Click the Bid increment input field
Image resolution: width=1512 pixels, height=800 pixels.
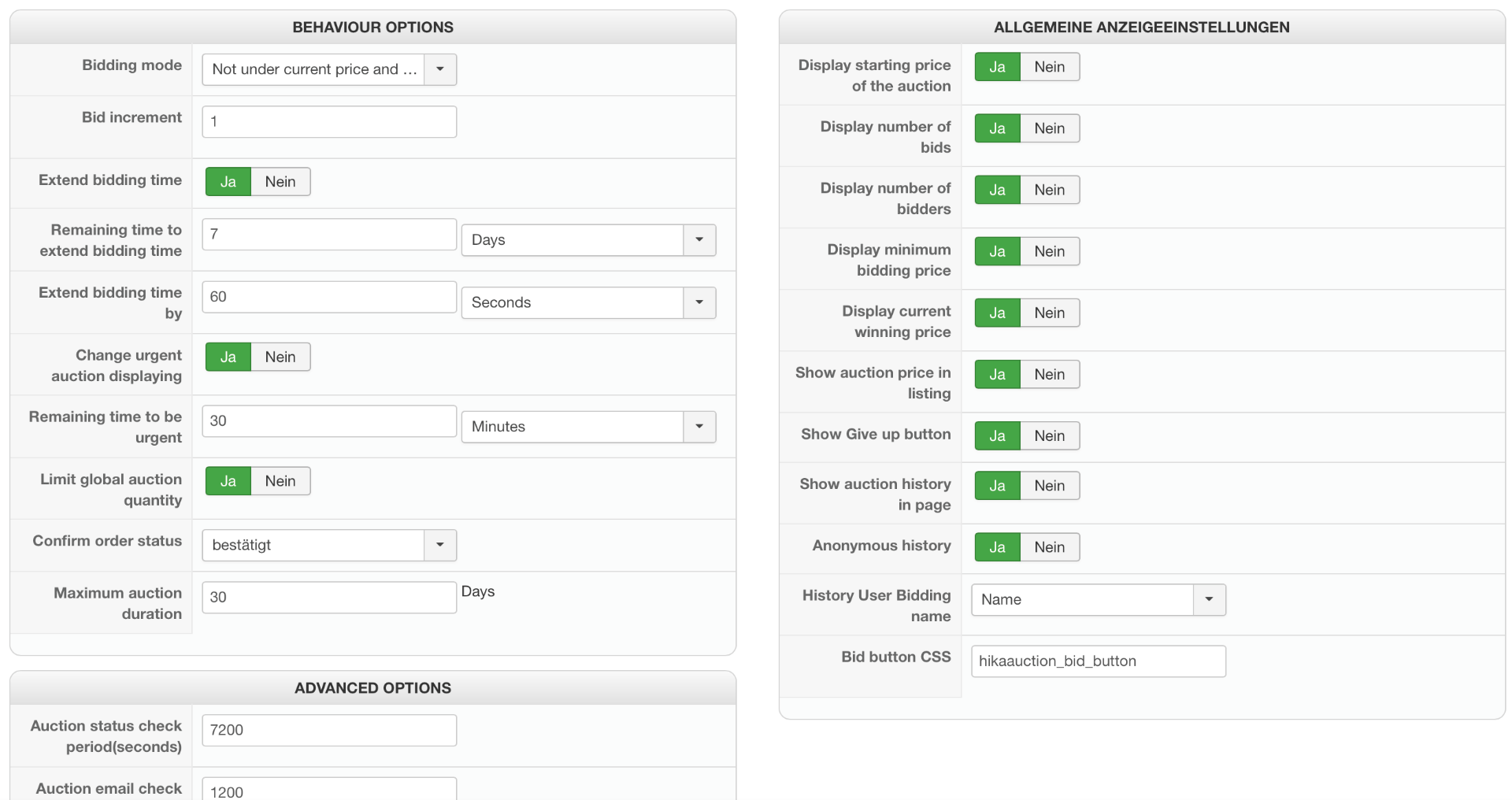[329, 122]
